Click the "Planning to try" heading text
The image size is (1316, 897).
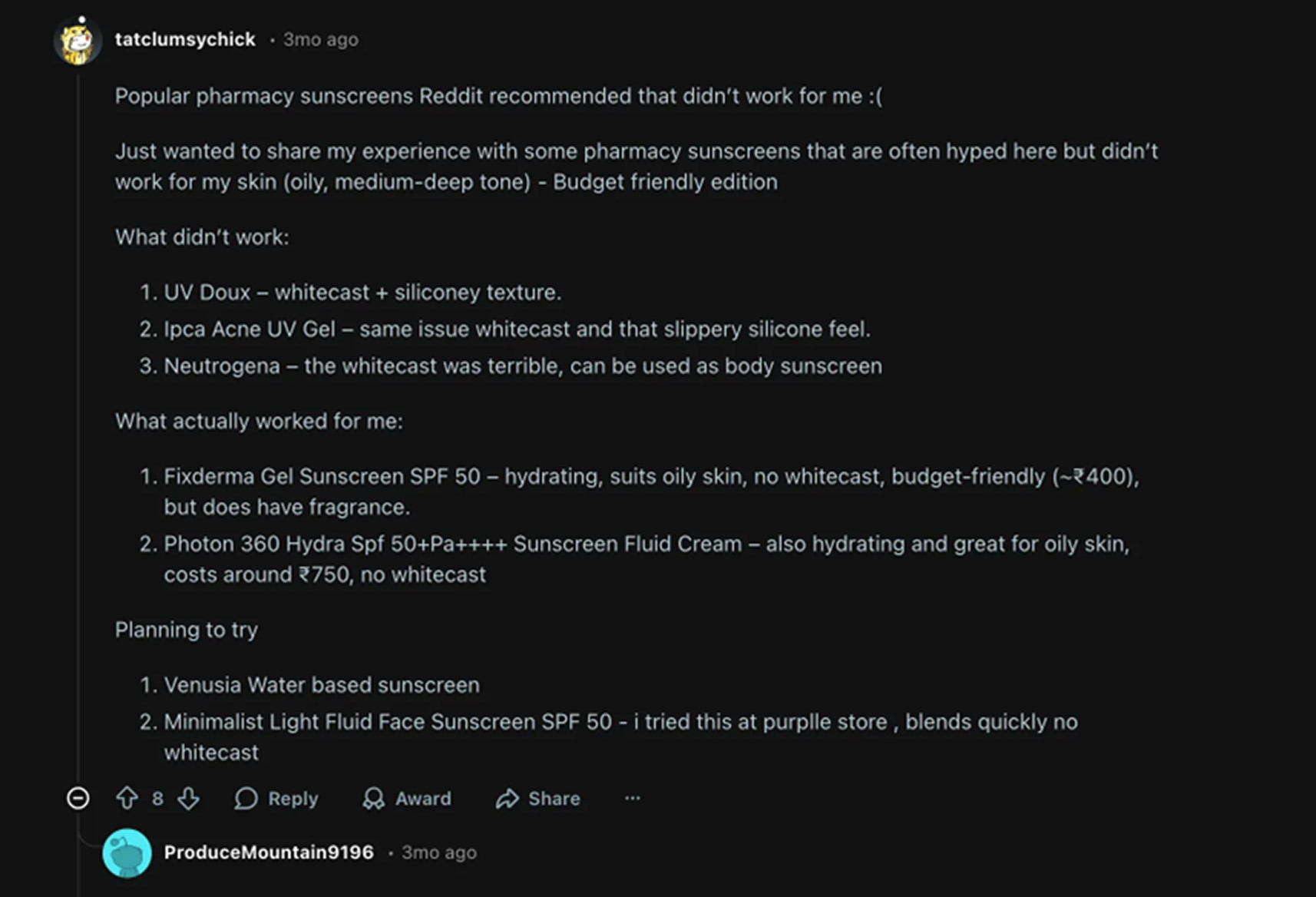pos(187,630)
